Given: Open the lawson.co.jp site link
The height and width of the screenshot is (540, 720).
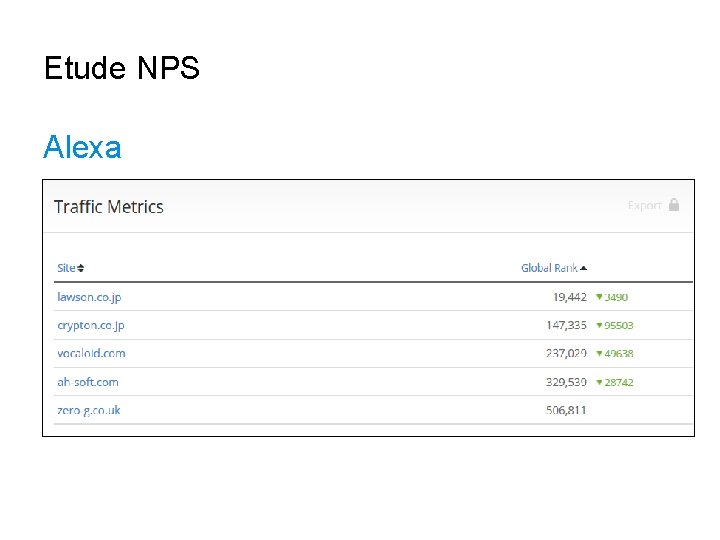Looking at the screenshot, I should pos(89,297).
